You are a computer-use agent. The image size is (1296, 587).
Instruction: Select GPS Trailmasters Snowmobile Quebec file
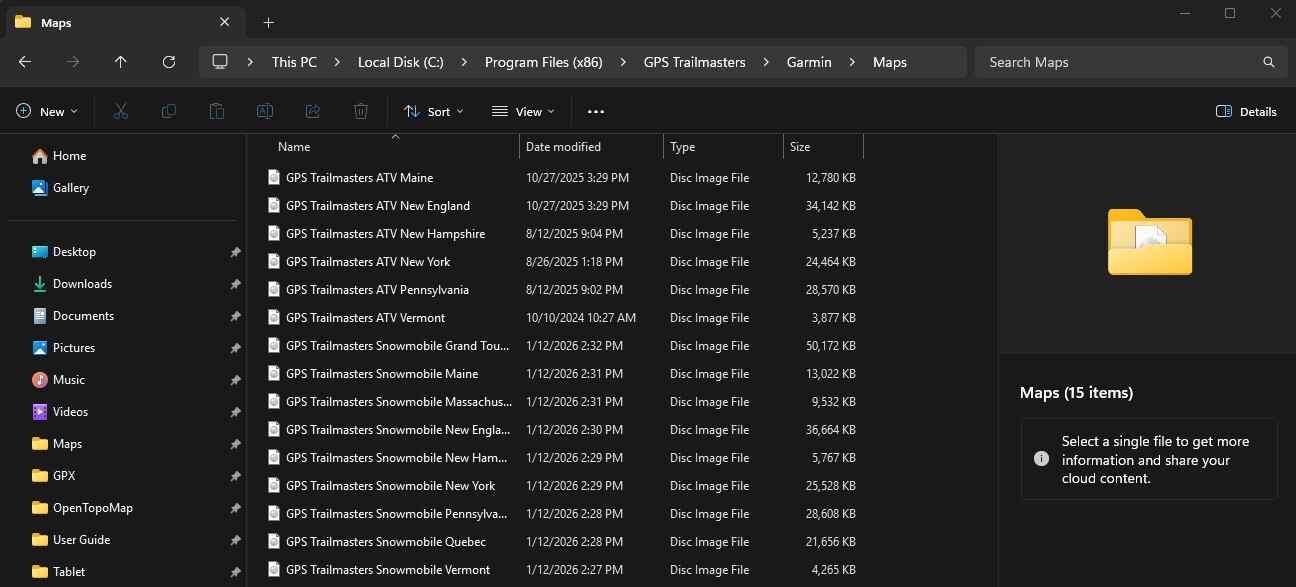(385, 542)
